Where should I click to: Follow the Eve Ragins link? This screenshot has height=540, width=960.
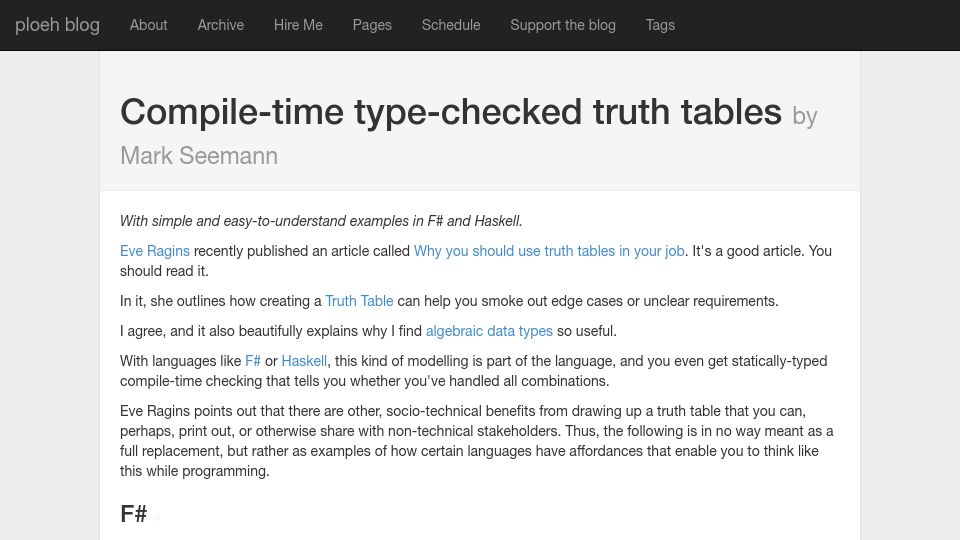coord(155,251)
